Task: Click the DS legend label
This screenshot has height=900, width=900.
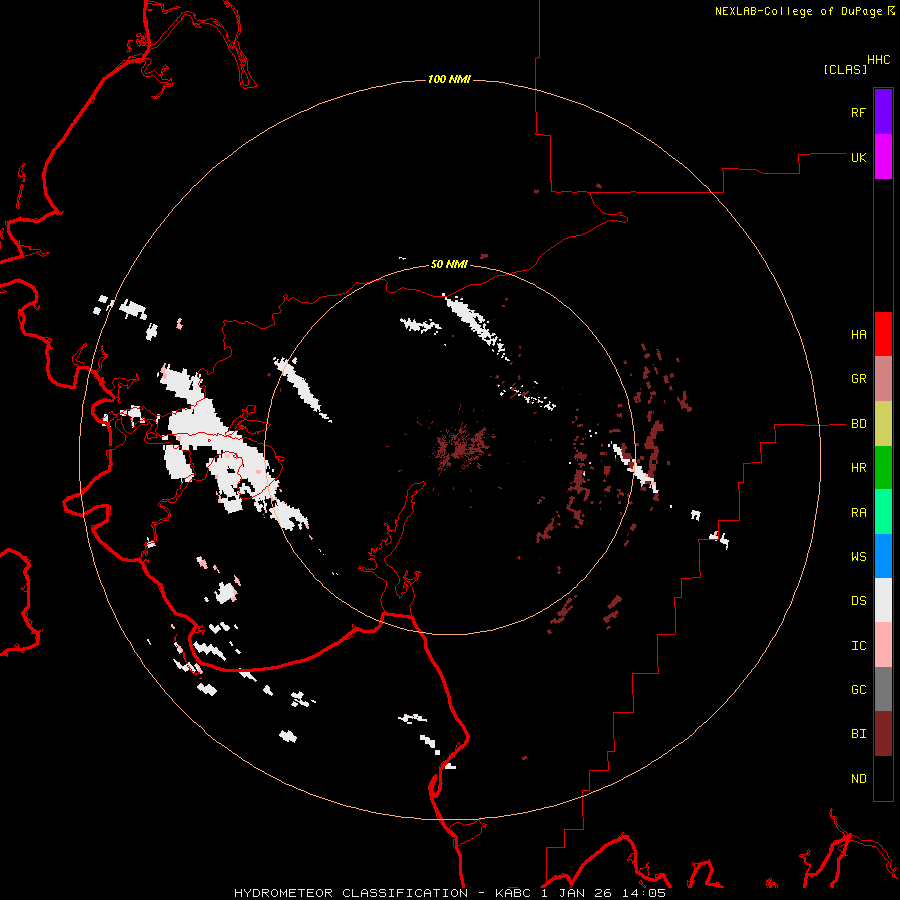Action: [x=858, y=601]
